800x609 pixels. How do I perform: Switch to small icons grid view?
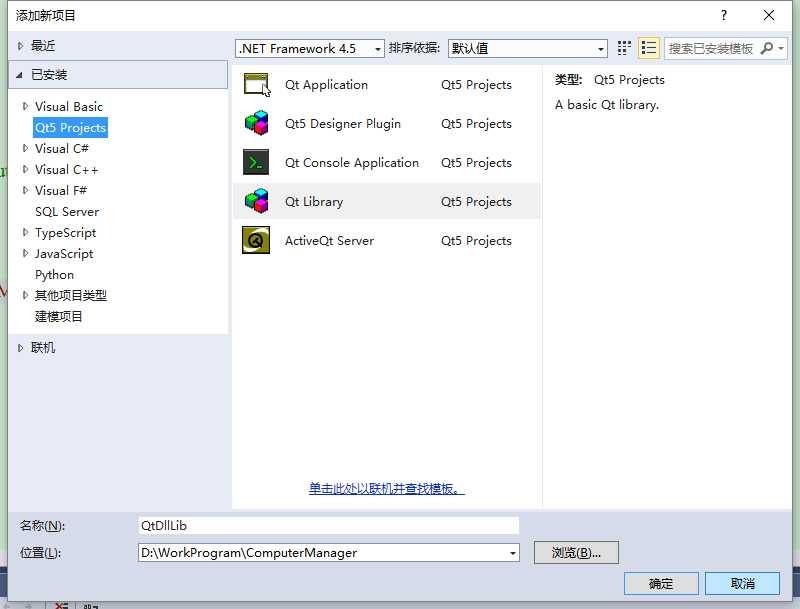[x=624, y=48]
